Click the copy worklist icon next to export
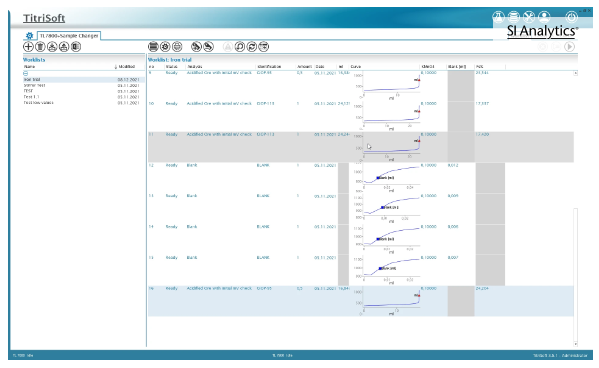Image resolution: width=599 pixels, height=368 pixels. [x=76, y=47]
